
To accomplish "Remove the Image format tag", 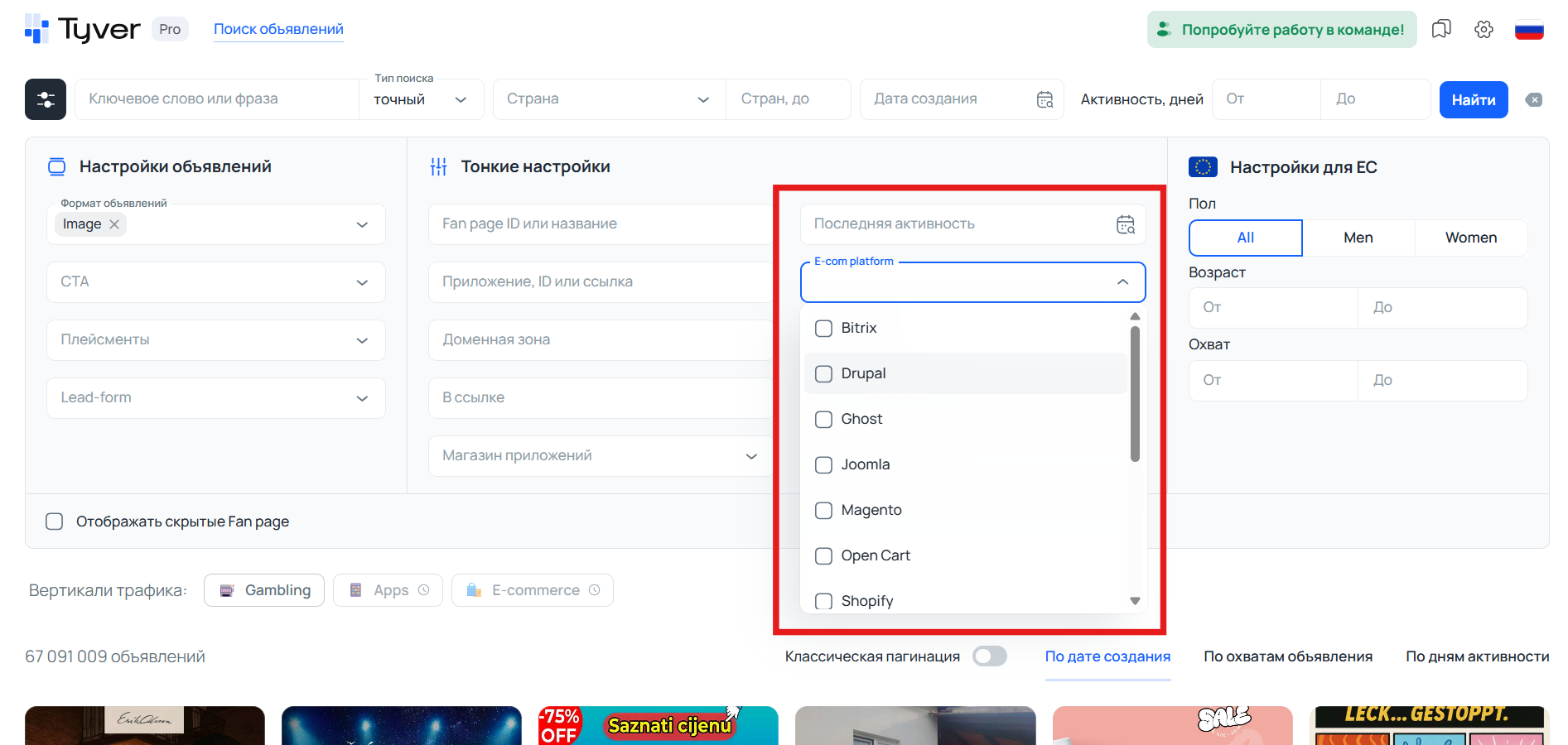I will [115, 223].
